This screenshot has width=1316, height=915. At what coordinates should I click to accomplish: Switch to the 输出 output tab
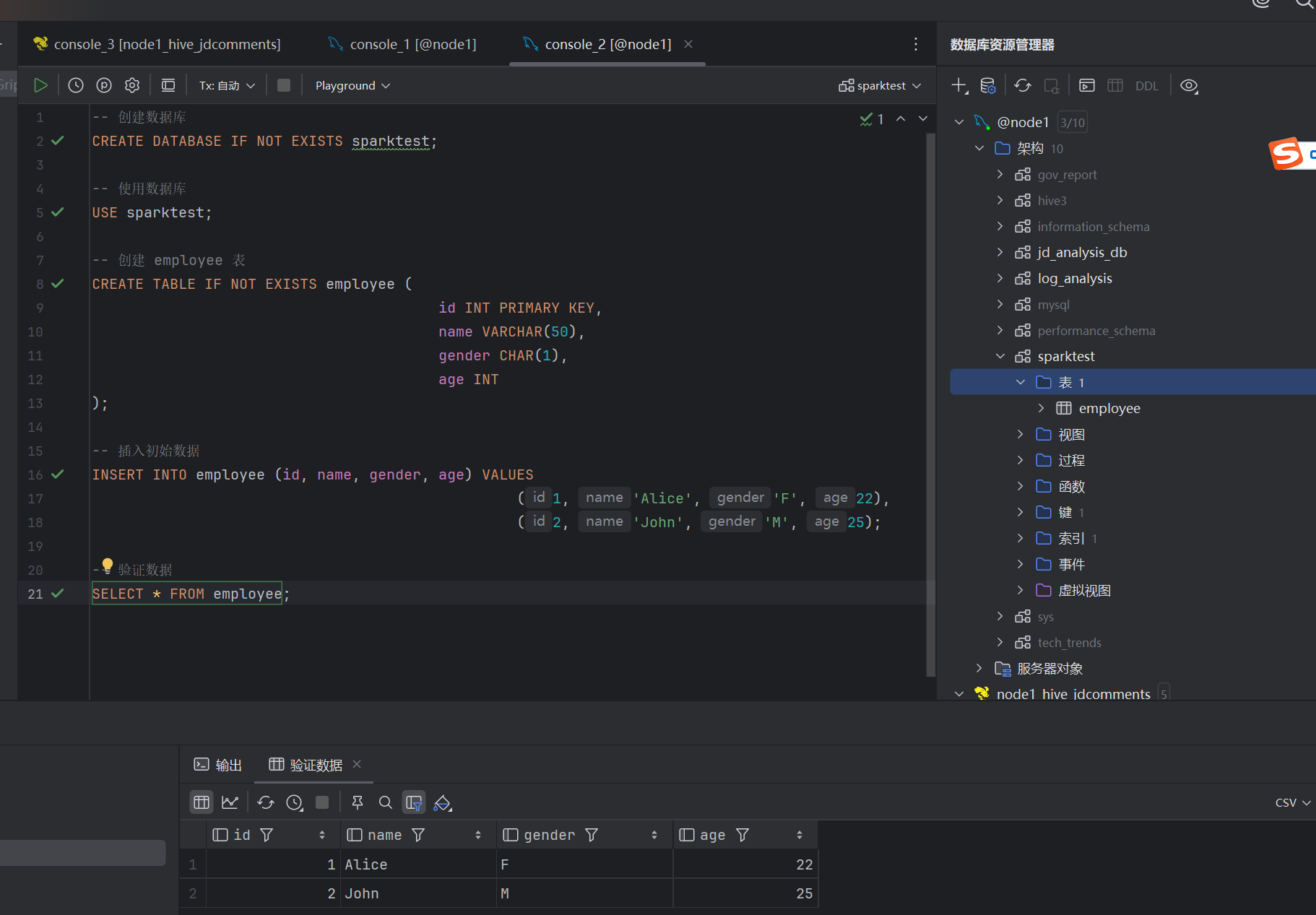[219, 765]
